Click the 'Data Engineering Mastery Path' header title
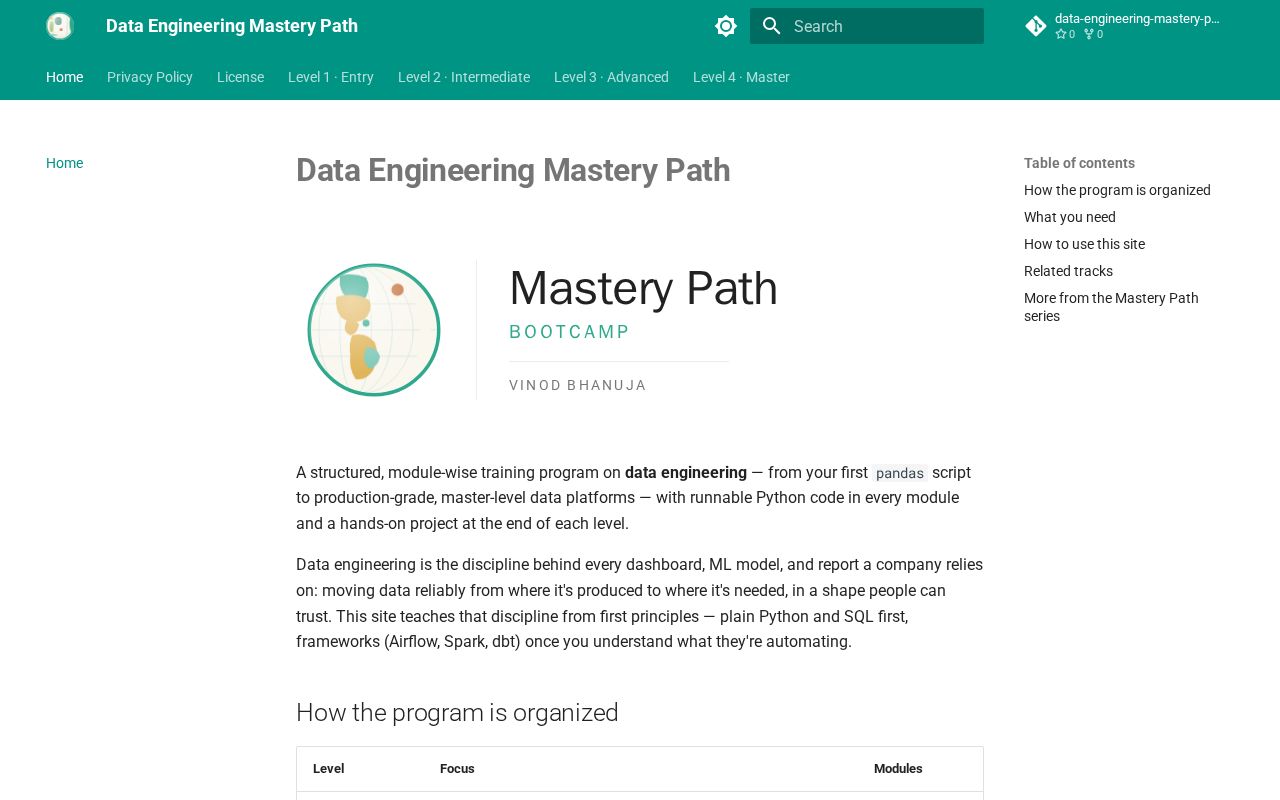This screenshot has height=800, width=1280. [232, 26]
